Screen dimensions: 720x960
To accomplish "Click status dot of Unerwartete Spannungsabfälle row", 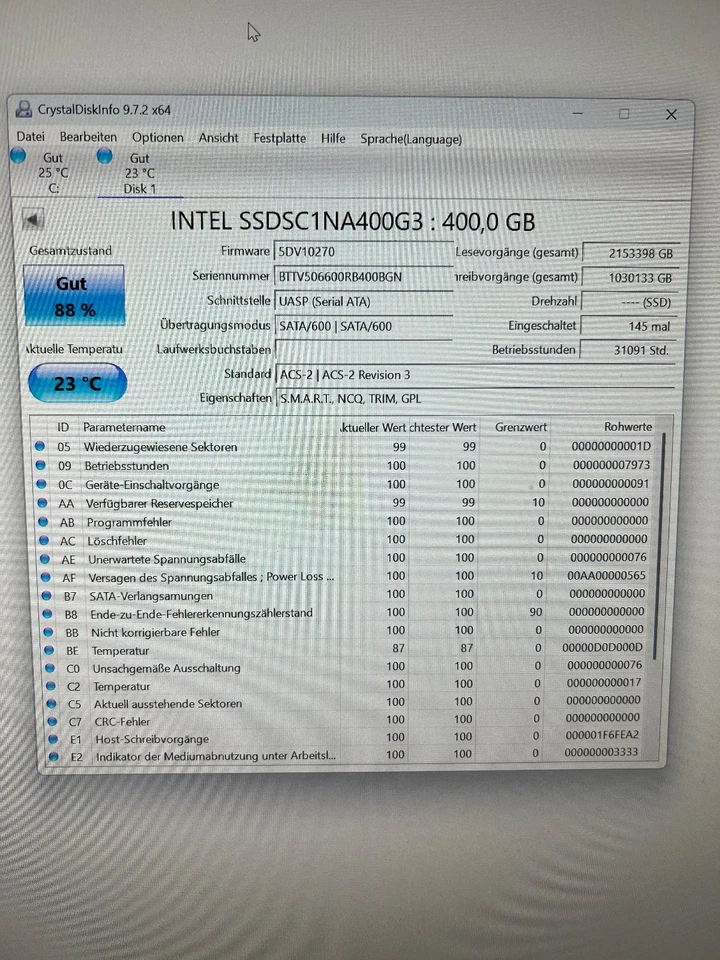I will pos(45,559).
